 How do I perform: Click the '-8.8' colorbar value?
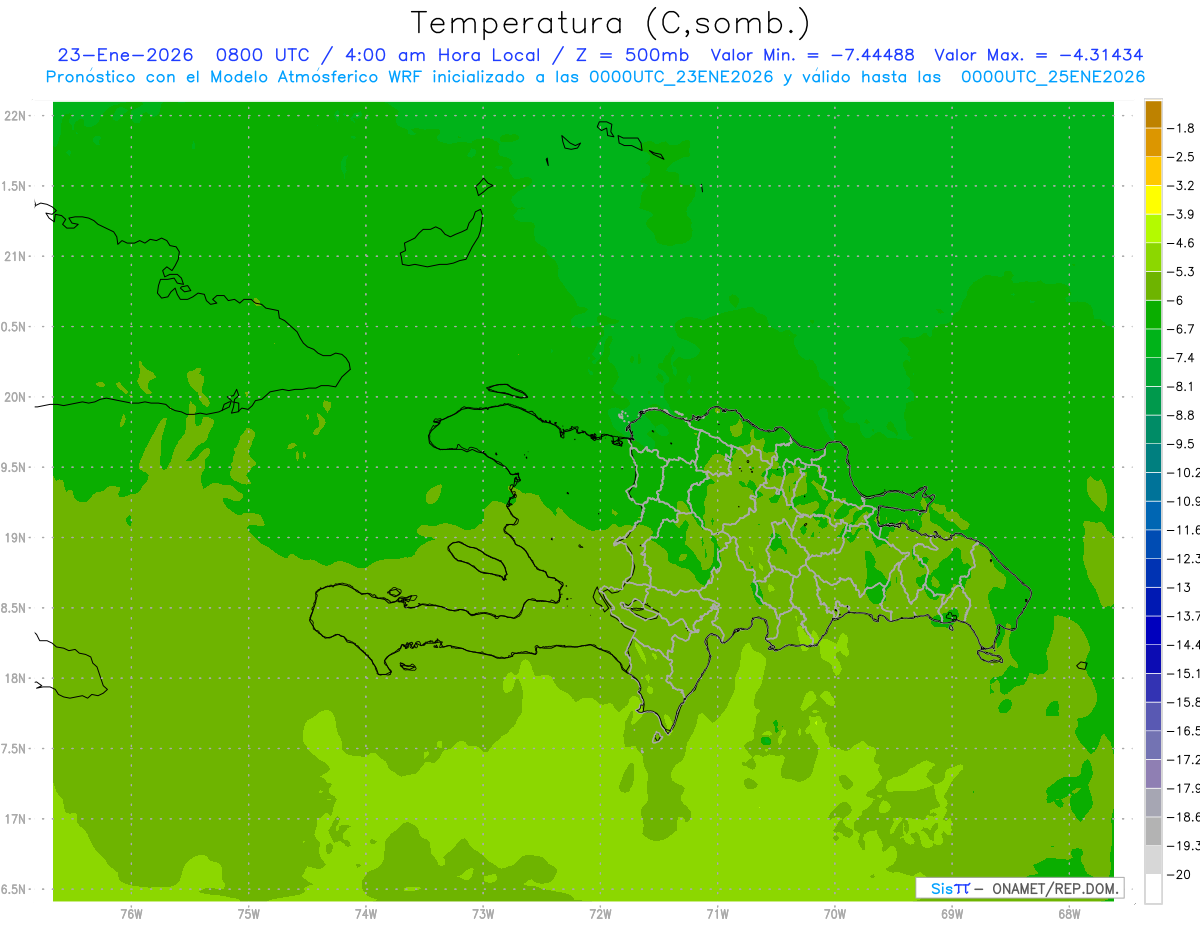1181,415
